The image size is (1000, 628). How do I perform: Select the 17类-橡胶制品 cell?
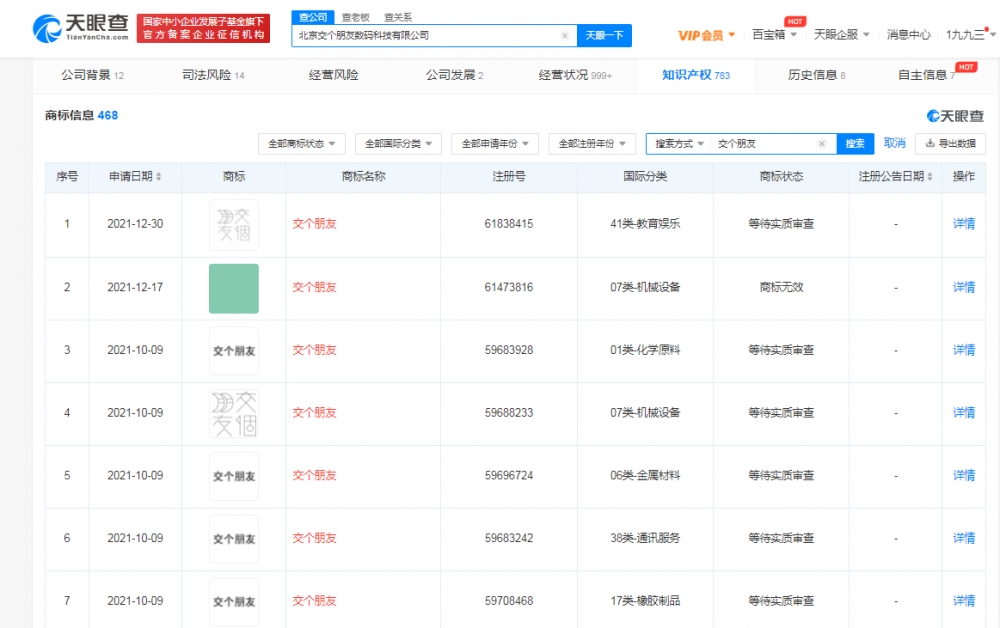coord(645,601)
